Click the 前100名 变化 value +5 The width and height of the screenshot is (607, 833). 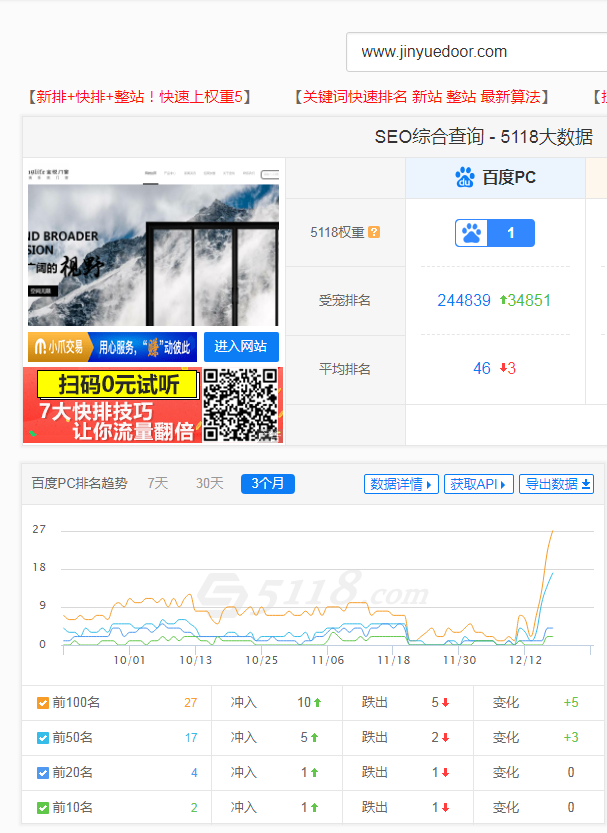click(571, 703)
